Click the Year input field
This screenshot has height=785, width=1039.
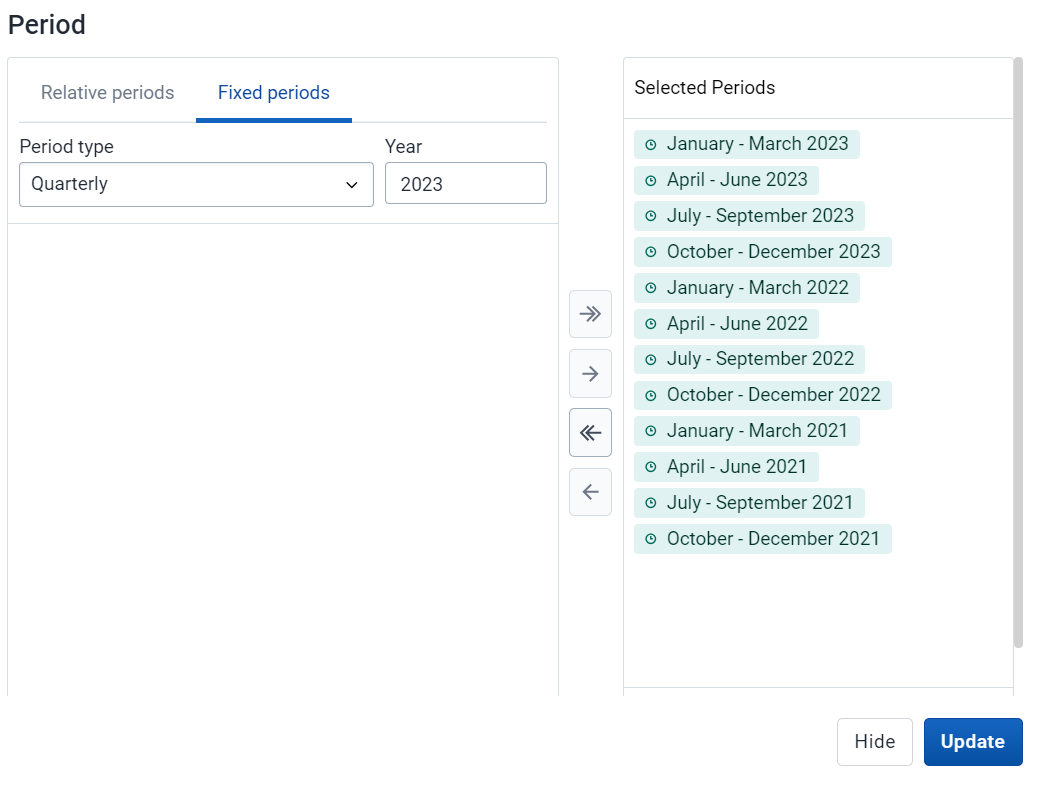coord(466,183)
